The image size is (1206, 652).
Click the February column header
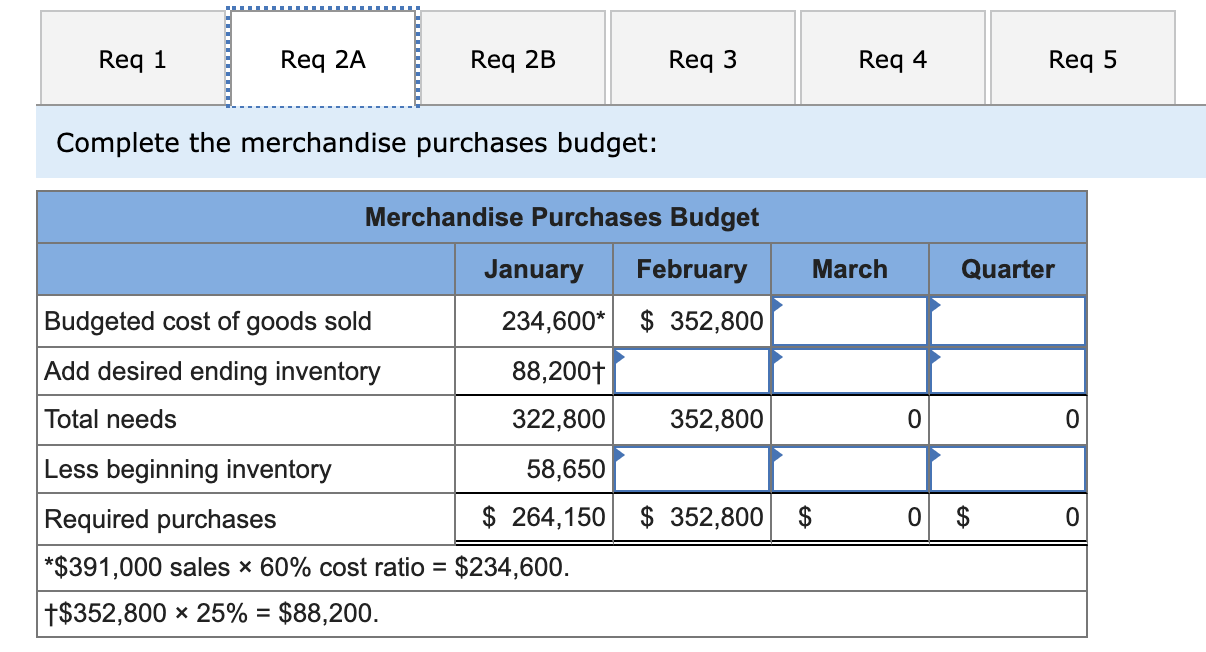692,269
